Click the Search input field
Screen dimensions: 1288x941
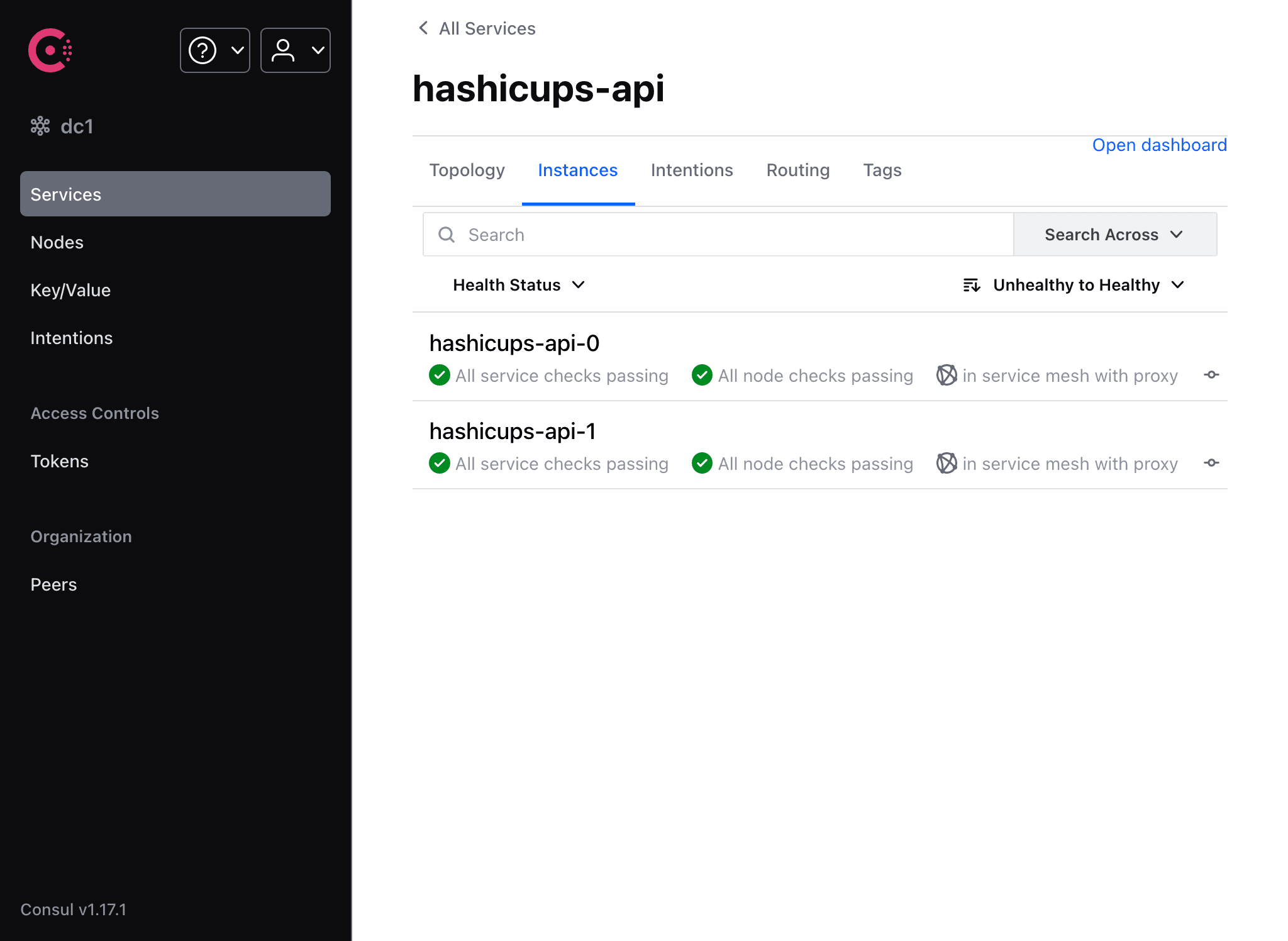pos(717,233)
